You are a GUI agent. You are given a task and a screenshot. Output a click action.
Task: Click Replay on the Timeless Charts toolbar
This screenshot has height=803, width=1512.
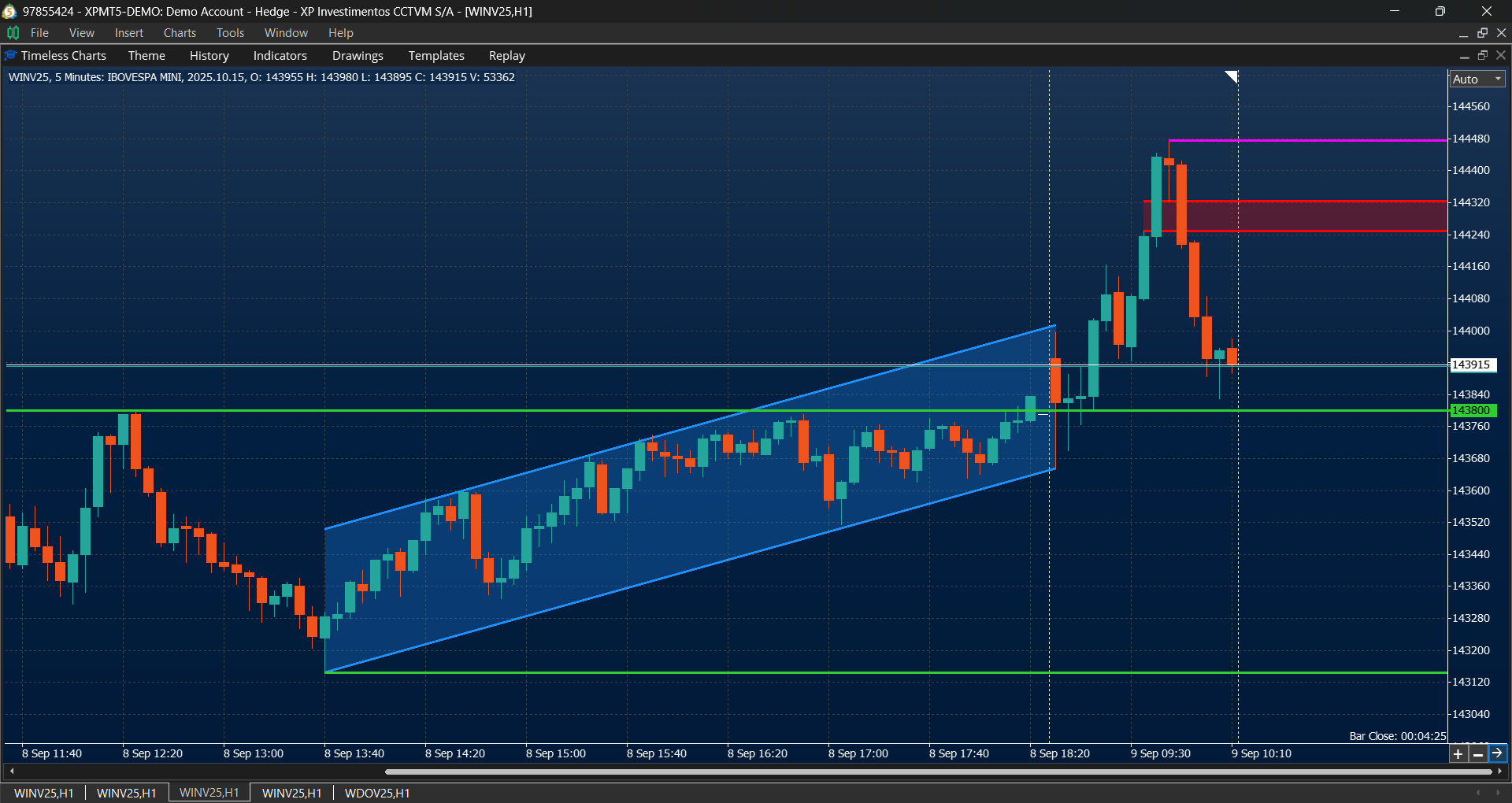click(506, 55)
